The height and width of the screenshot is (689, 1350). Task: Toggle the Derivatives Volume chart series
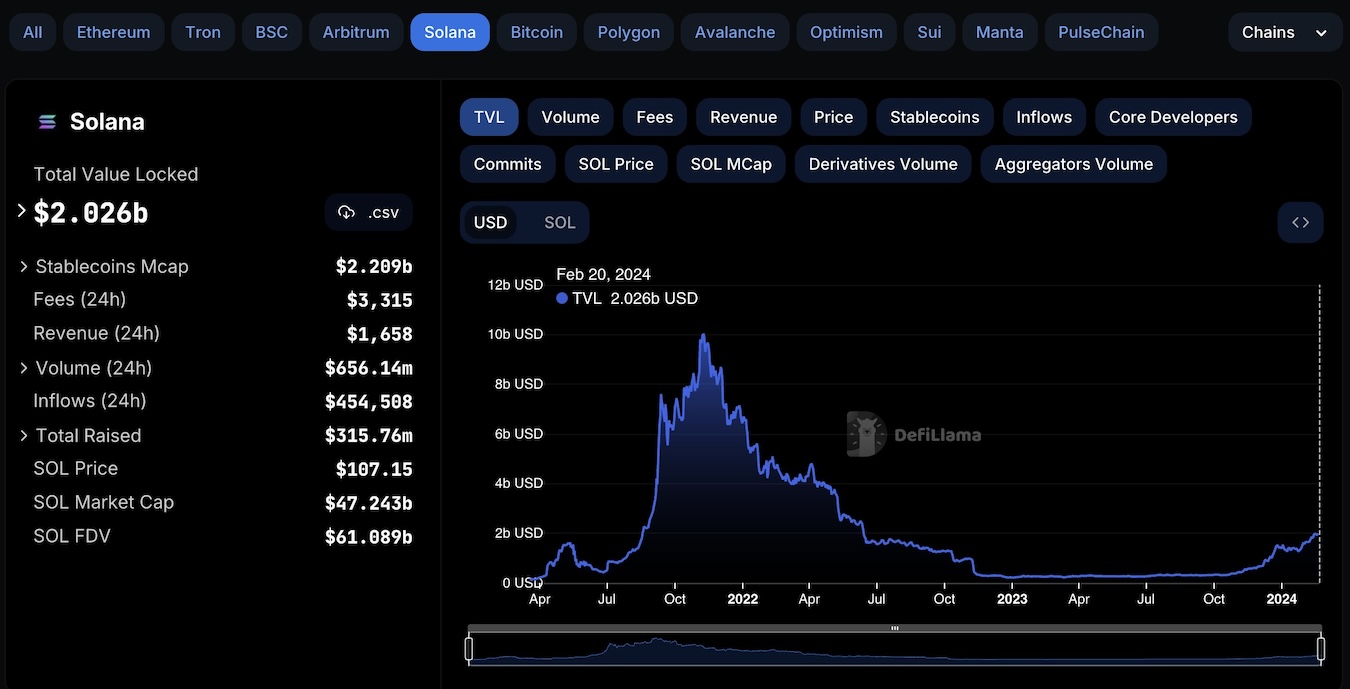883,164
